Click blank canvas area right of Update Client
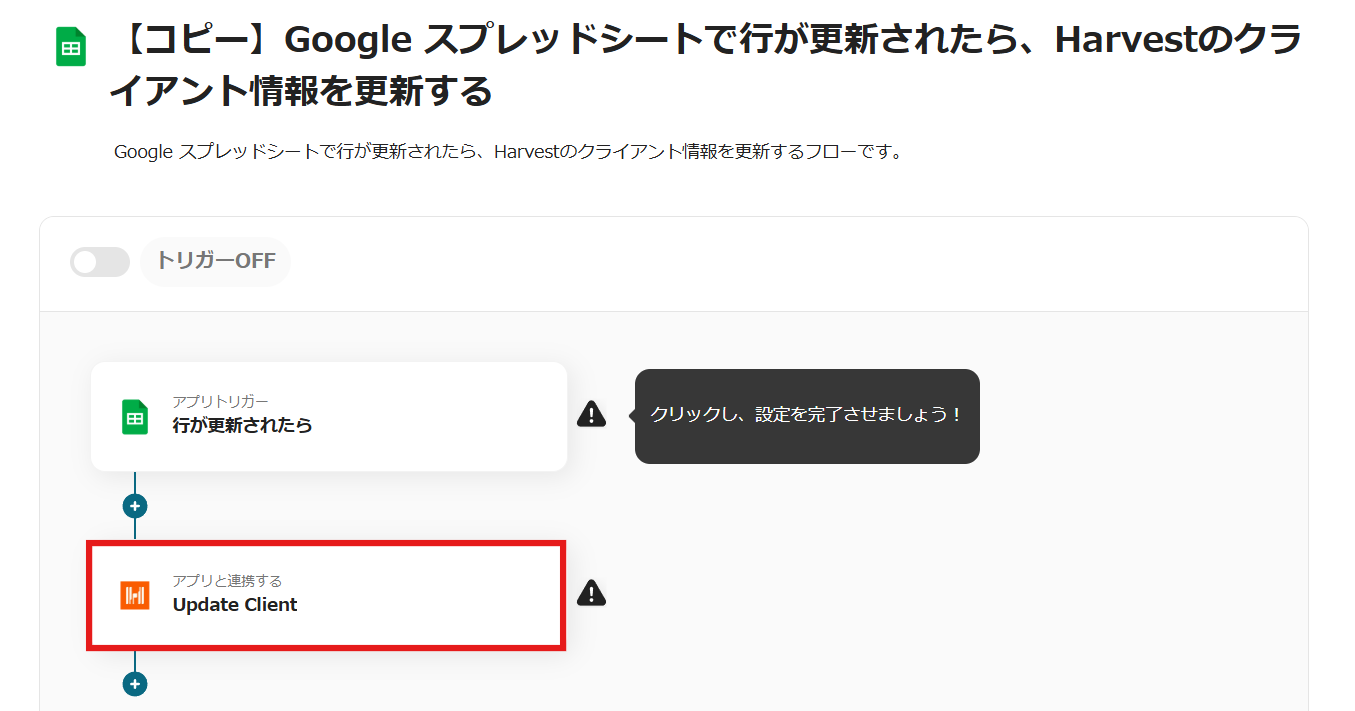1355x711 pixels. [x=900, y=600]
